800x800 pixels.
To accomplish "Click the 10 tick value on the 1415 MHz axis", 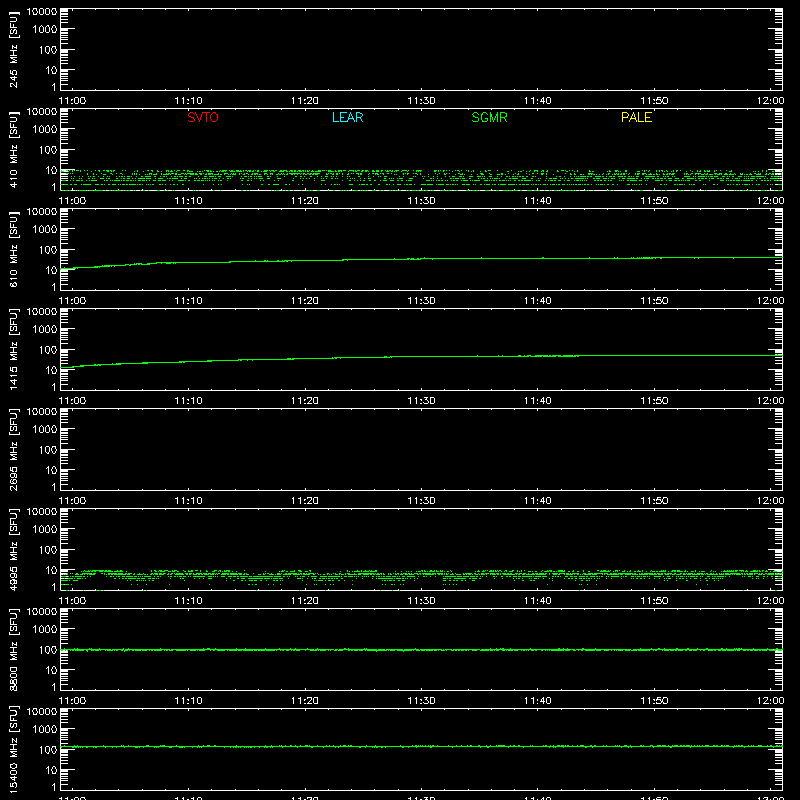I will click(x=51, y=370).
